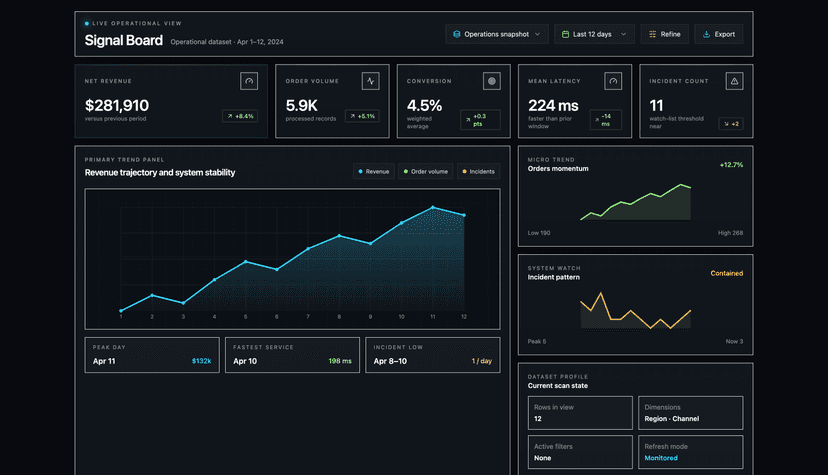The width and height of the screenshot is (828, 475).
Task: Click the Signal Board title
Action: tap(124, 41)
